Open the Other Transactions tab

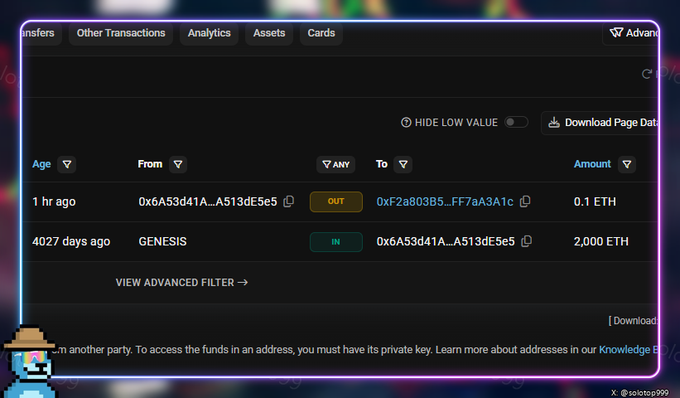click(x=121, y=33)
